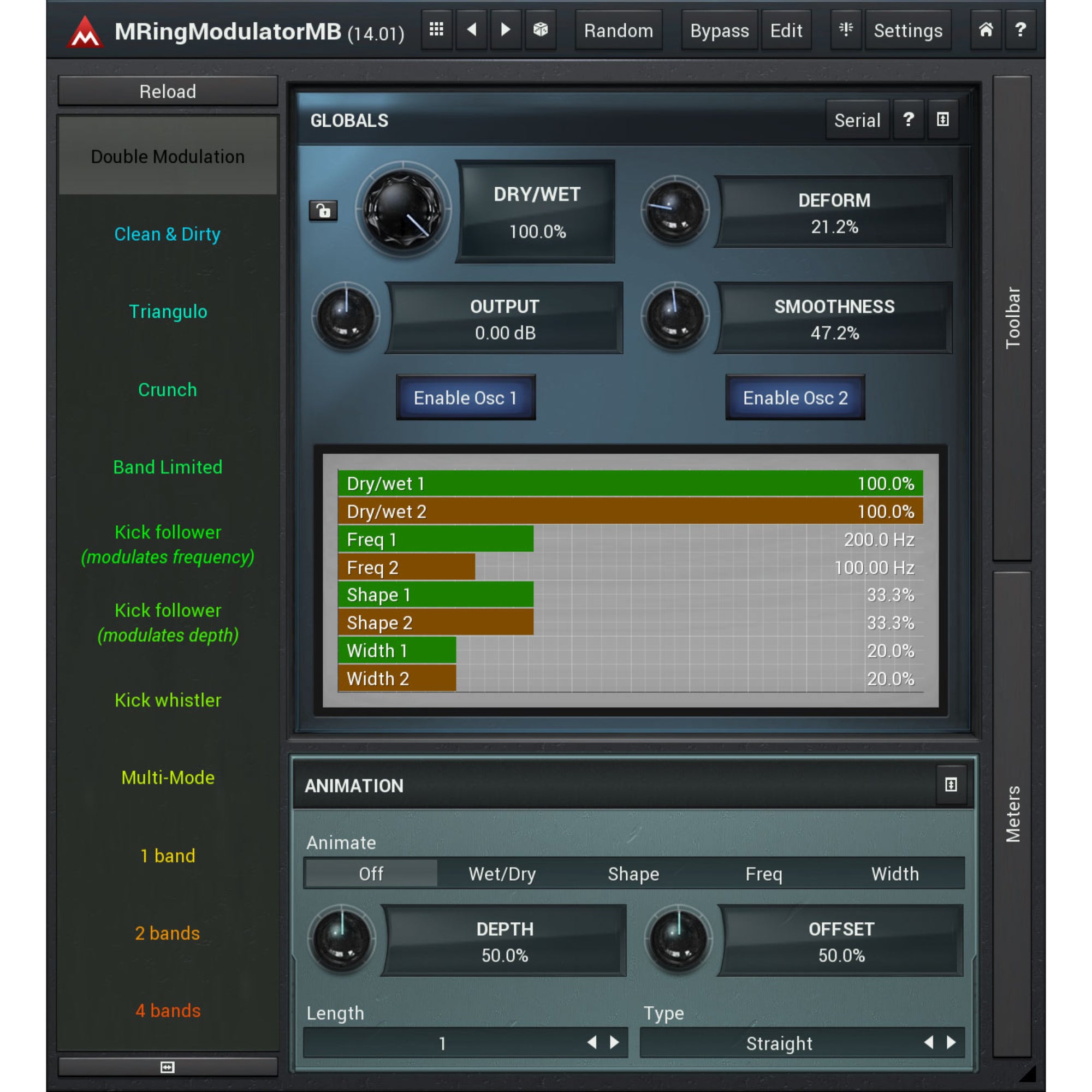Collapse the Globals panel via its corner icon

tap(943, 120)
